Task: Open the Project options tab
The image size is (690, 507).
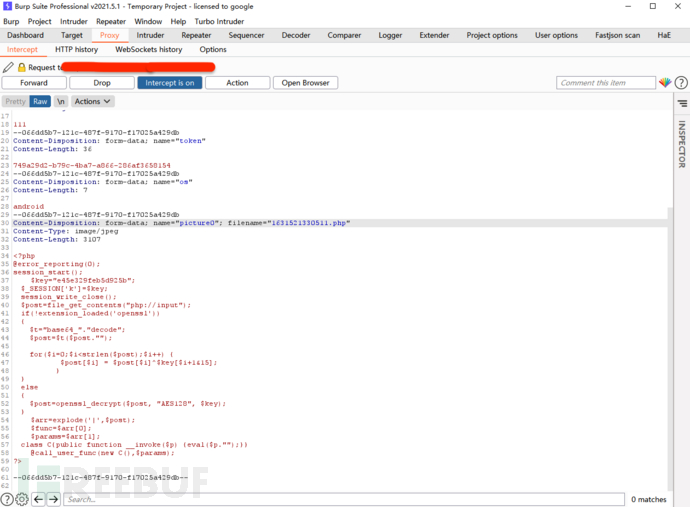Action: coord(492,35)
